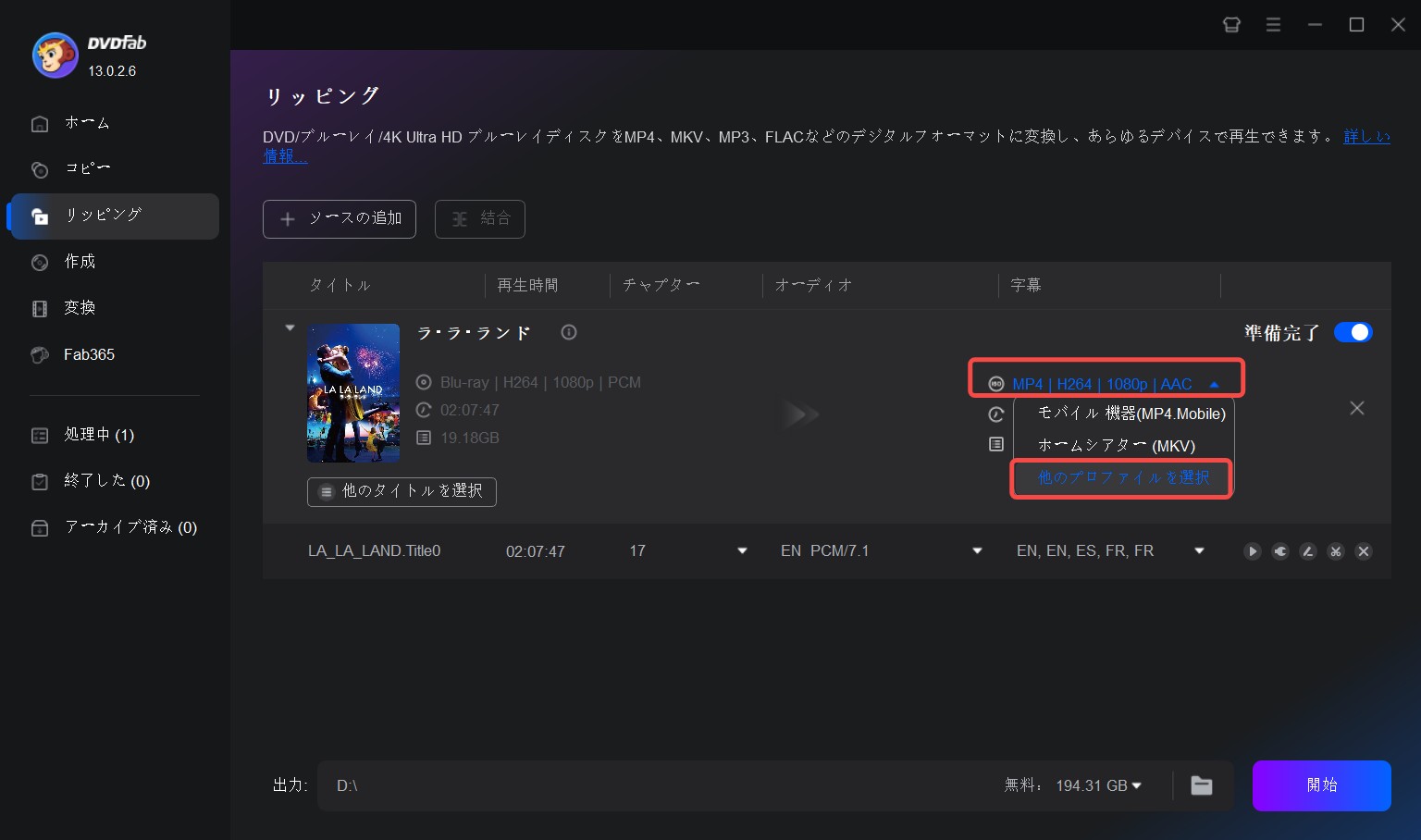Click the output size list icon

coord(995,444)
